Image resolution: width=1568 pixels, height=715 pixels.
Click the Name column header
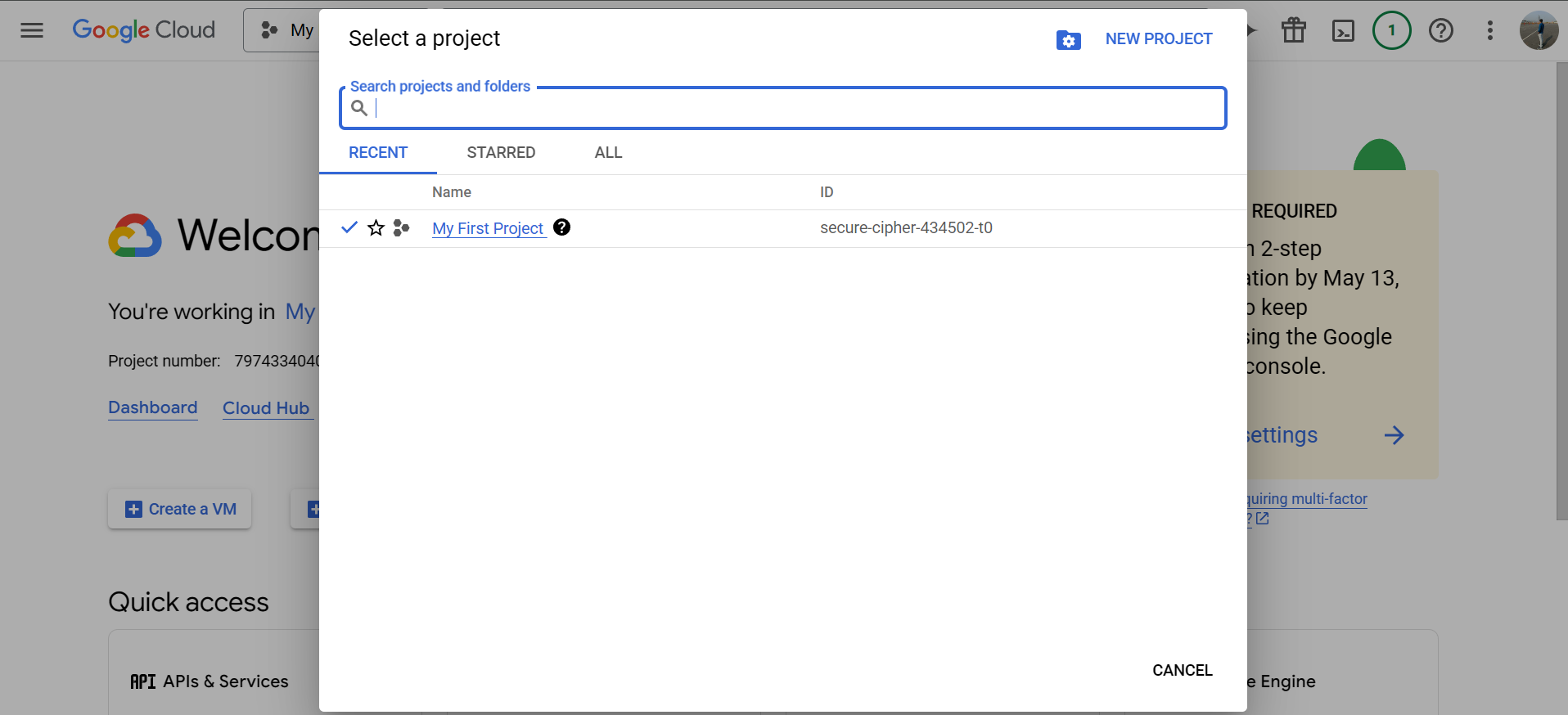pos(452,192)
